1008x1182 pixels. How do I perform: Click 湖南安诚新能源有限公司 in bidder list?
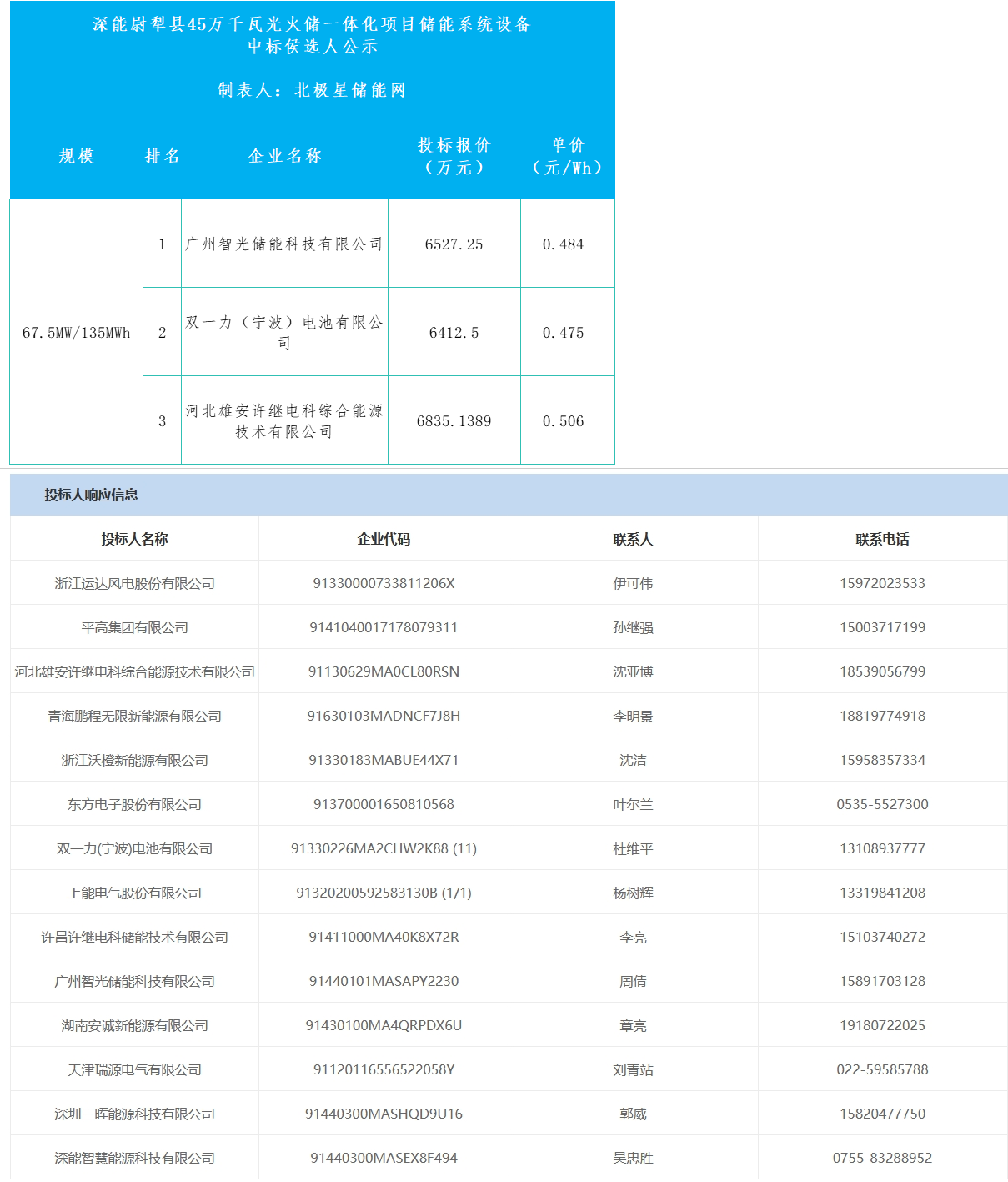[134, 1025]
